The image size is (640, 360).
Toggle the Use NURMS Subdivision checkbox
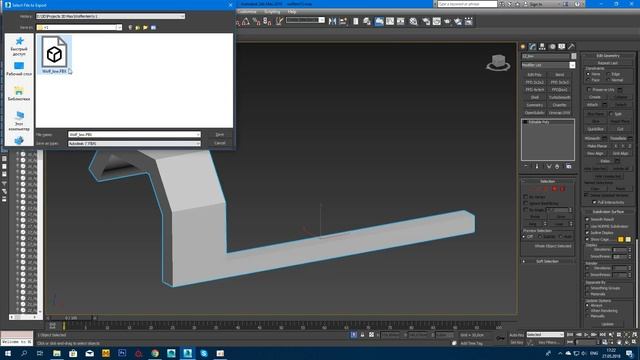coord(588,226)
